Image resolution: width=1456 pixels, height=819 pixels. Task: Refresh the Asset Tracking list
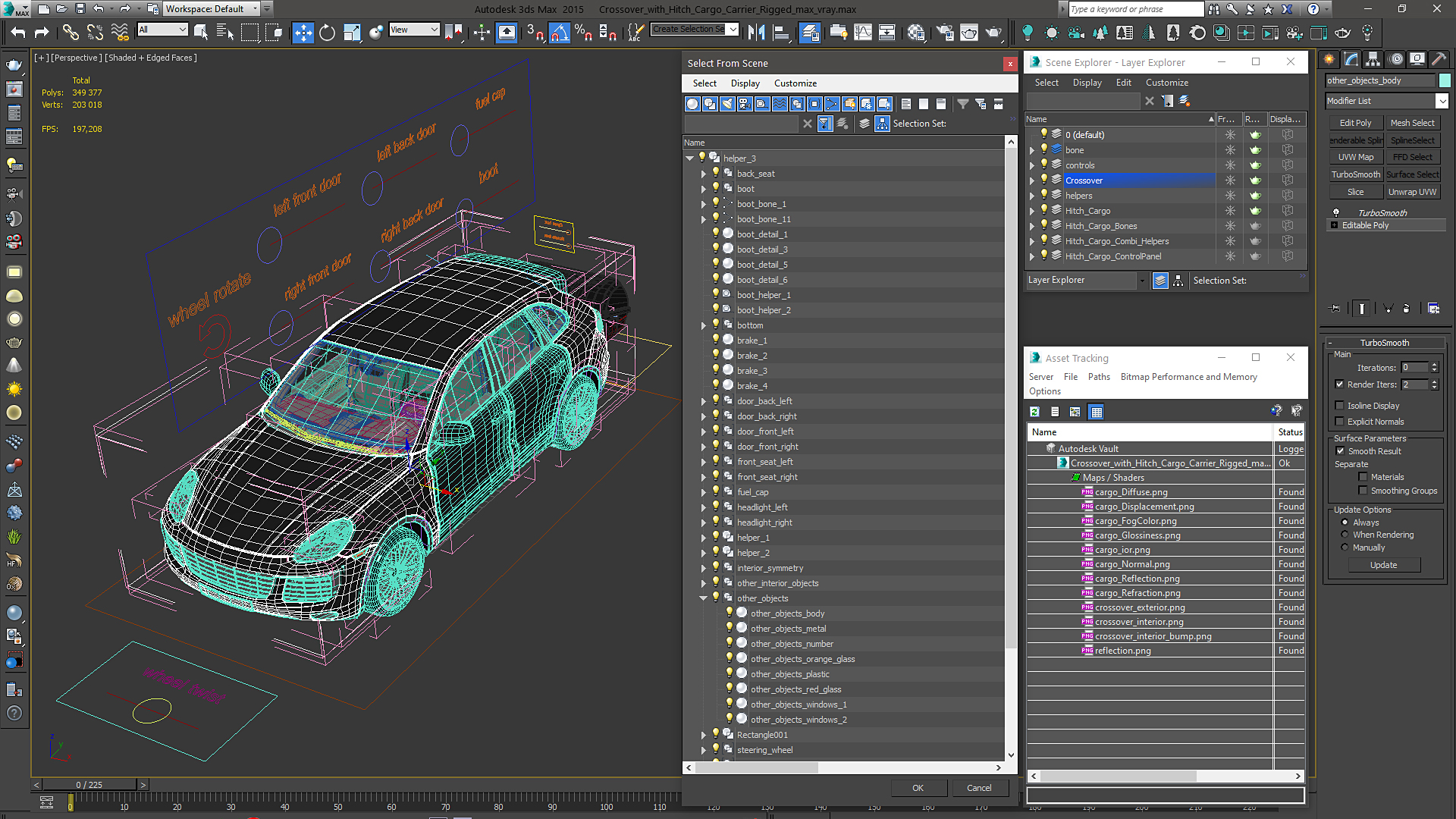click(1034, 412)
